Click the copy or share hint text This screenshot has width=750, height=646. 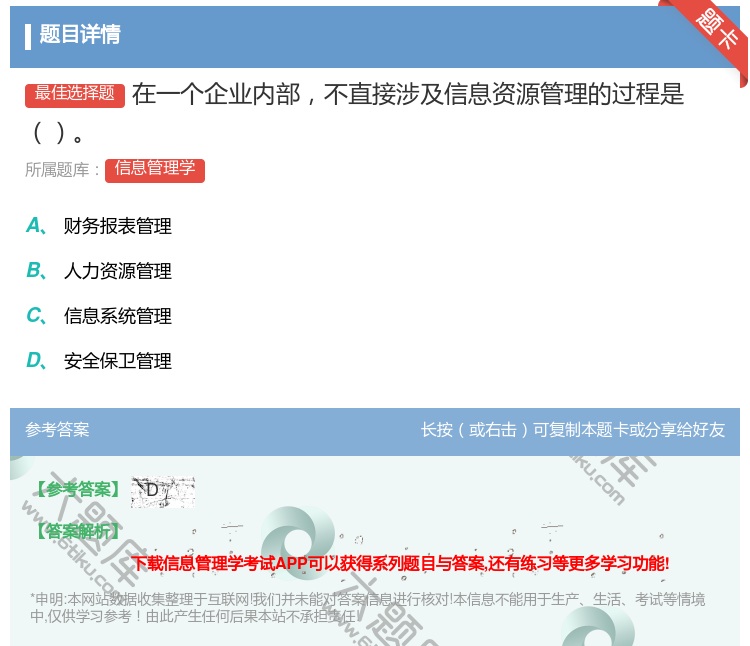573,429
